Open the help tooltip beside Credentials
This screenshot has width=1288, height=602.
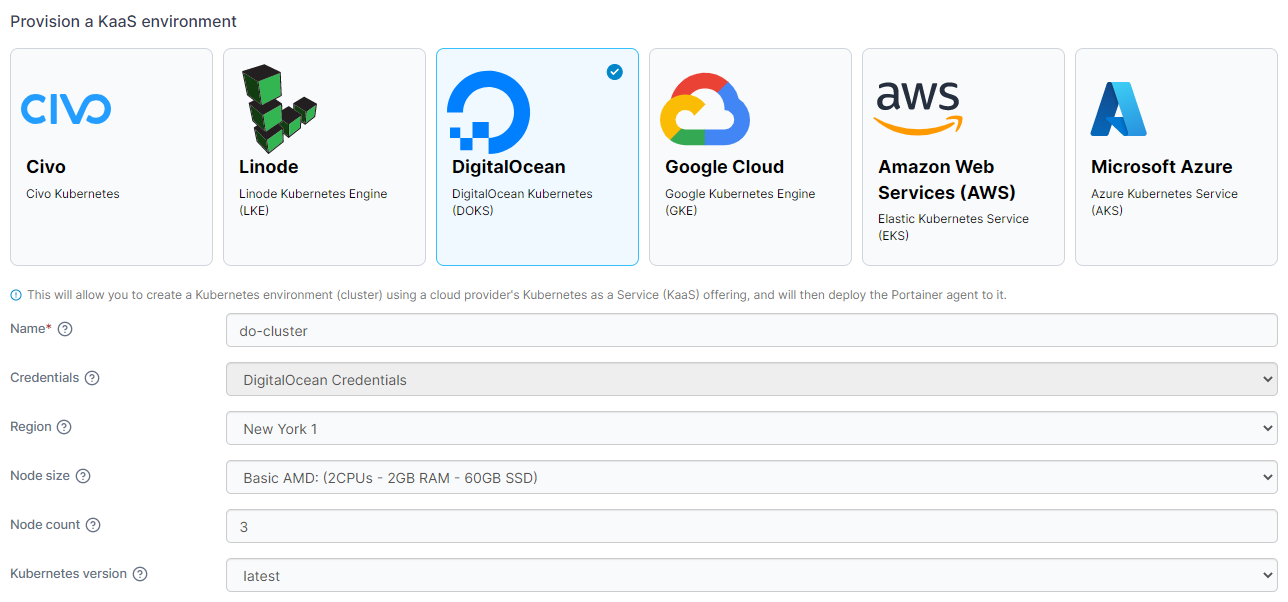93,378
